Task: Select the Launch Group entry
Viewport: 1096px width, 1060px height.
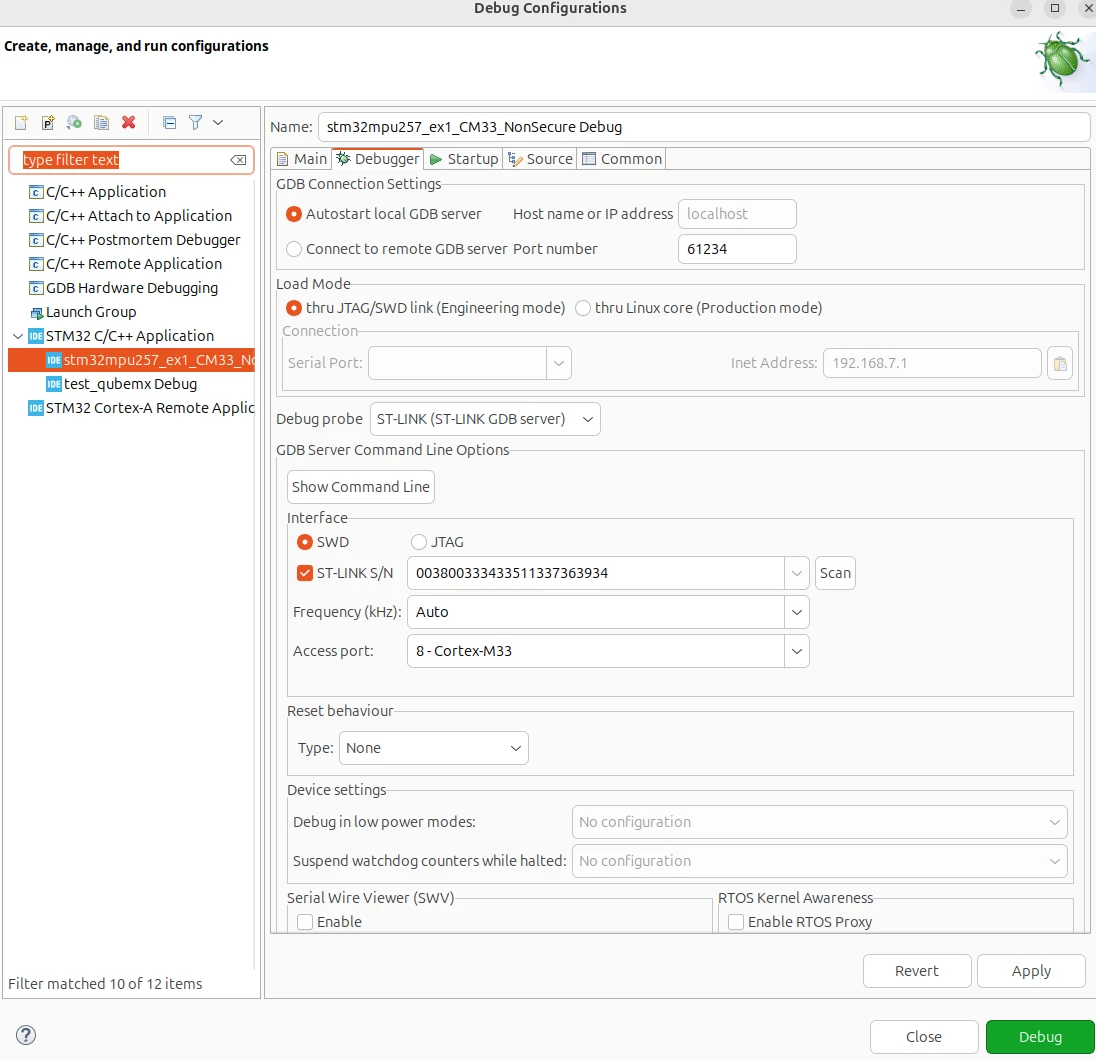Action: click(x=82, y=312)
